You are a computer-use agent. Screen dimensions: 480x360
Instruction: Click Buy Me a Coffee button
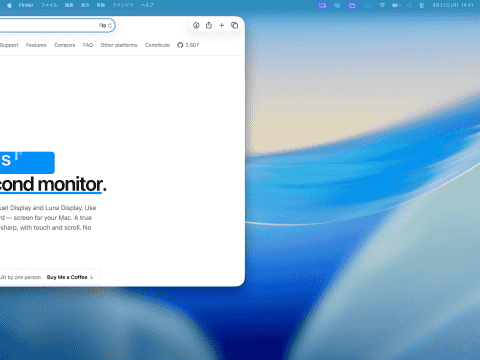[x=70, y=277]
